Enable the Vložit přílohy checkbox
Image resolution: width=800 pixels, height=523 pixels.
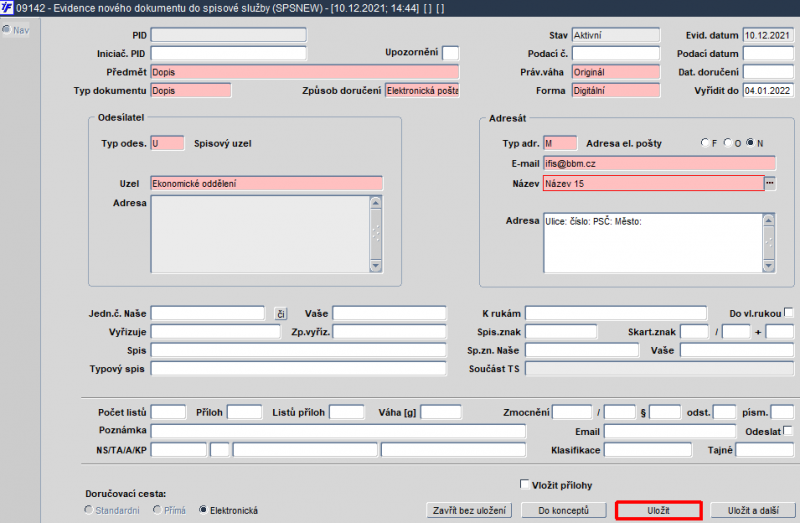524,484
